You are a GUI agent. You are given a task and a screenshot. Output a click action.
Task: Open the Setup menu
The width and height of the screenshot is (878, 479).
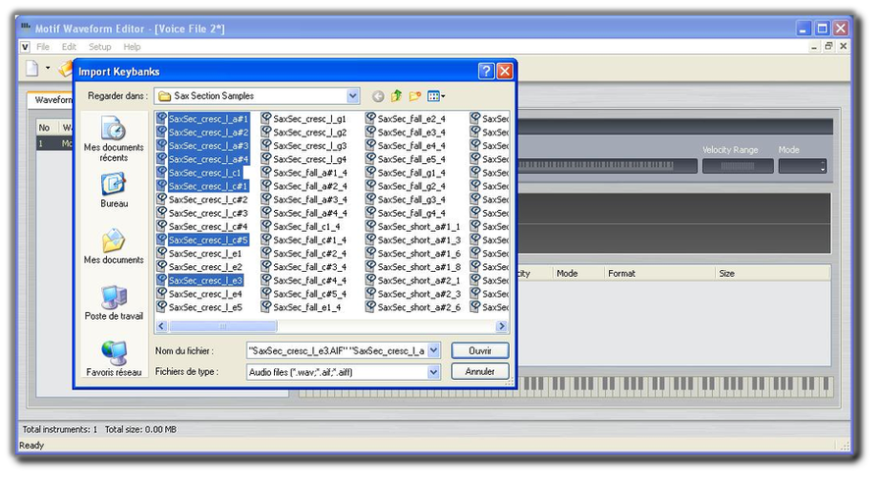pos(100,47)
